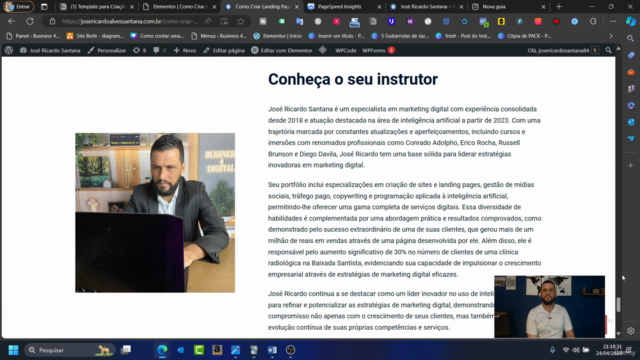Add a sidebar app with plus icon
The height and width of the screenshot is (360, 640).
point(631,165)
